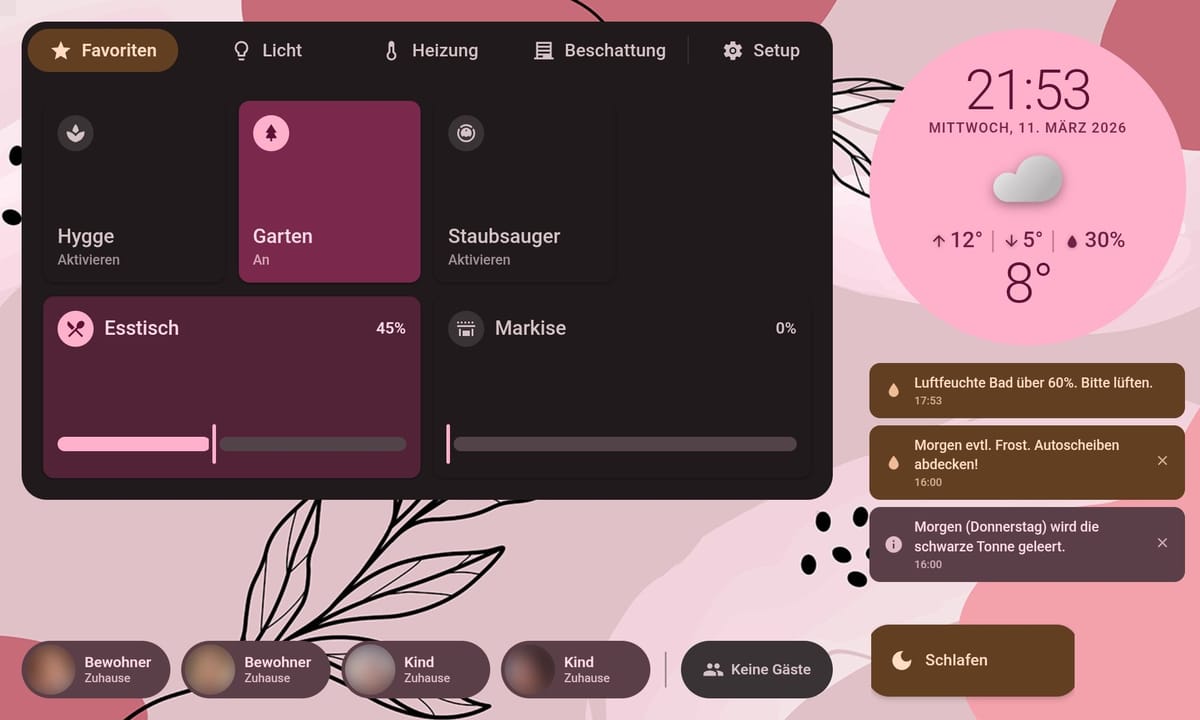1200x720 pixels.
Task: Open the first Bewohner presence chip
Action: tap(96, 669)
